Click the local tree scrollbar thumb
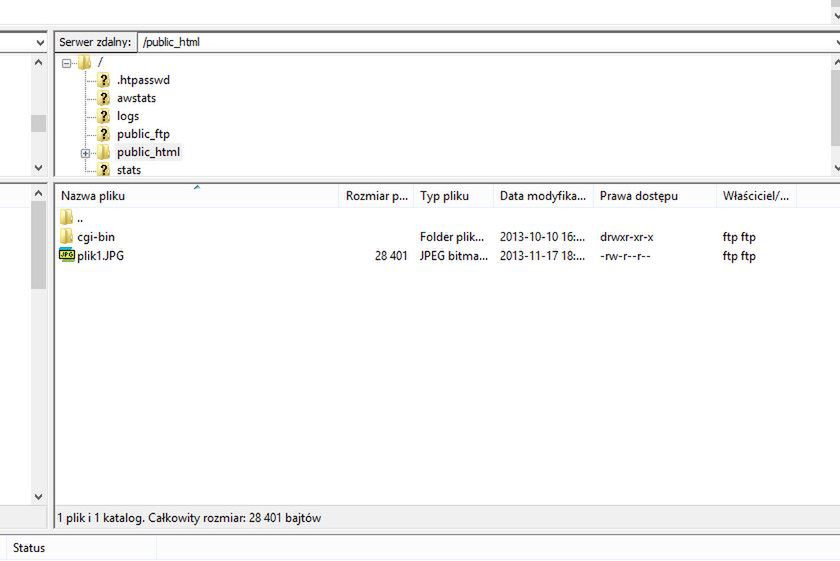Screen dimensions: 840x561 (x=39, y=123)
